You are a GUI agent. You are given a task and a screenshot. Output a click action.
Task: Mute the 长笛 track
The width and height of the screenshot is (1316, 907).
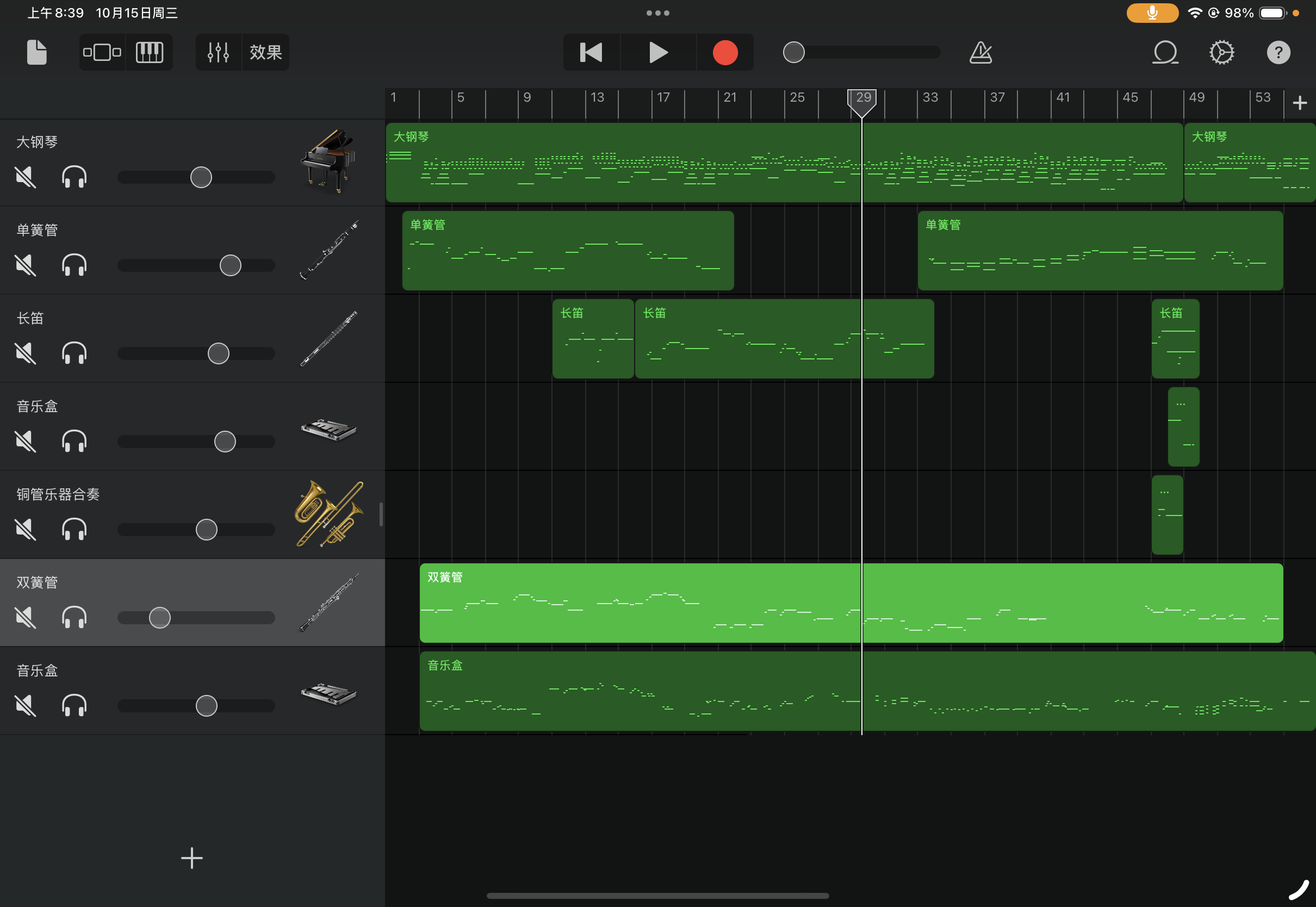pos(25,353)
